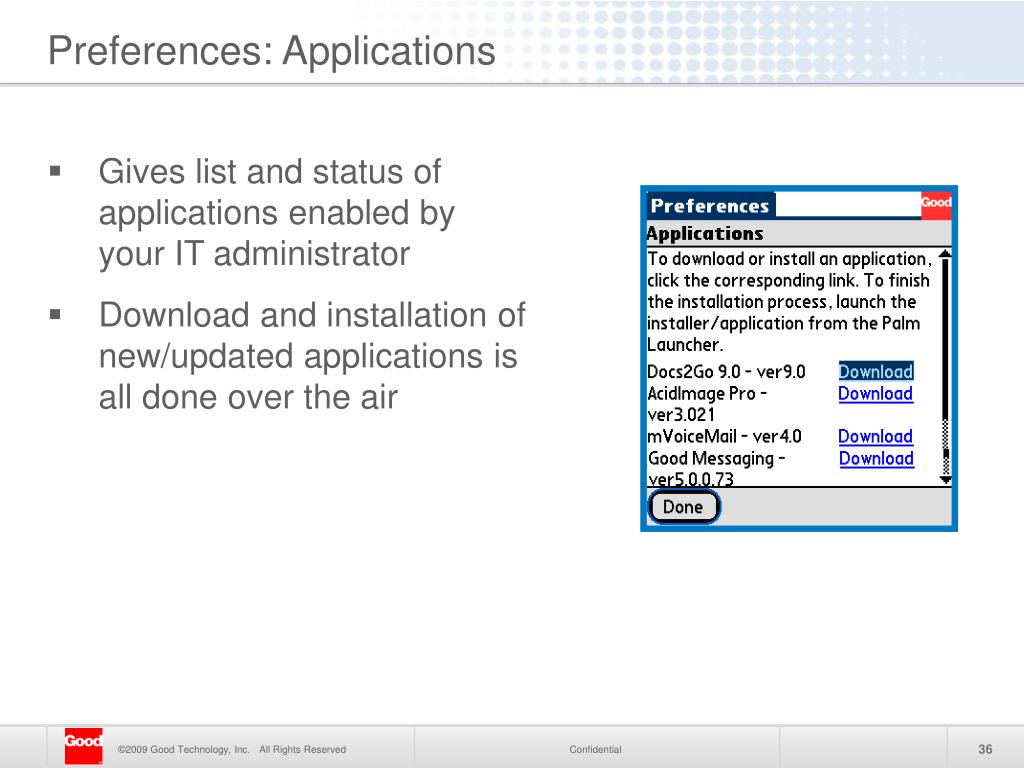Click bullet about applications enabled by administrator
The height and width of the screenshot is (768, 1024).
(x=276, y=213)
